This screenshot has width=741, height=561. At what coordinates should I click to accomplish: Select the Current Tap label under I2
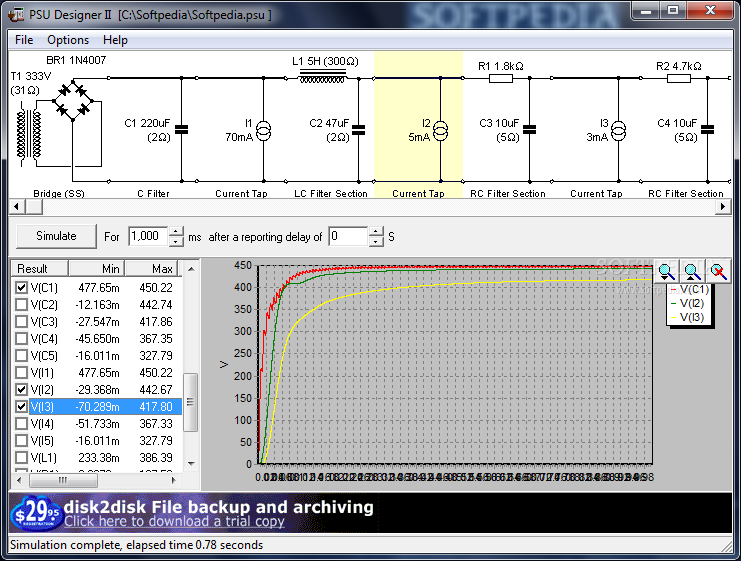[x=418, y=193]
